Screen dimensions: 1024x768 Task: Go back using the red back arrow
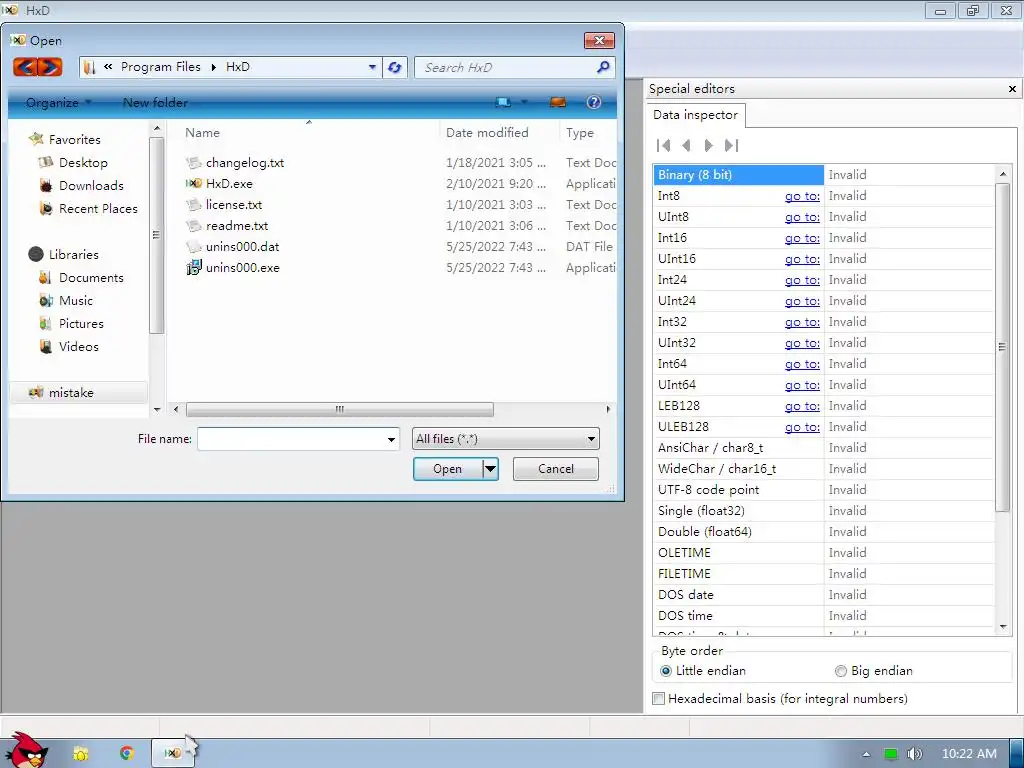click(25, 67)
